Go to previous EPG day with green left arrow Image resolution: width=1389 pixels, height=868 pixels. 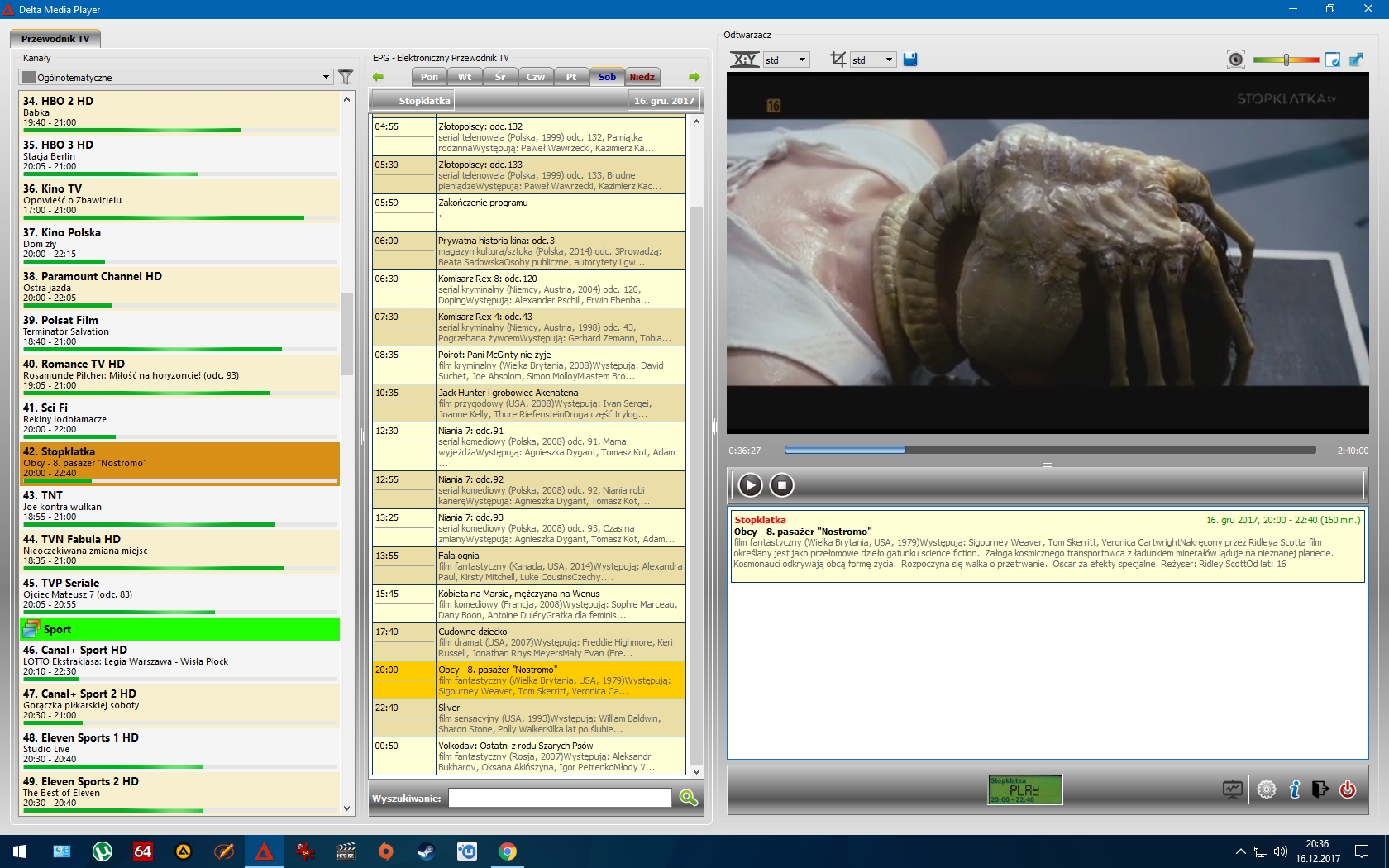(x=379, y=77)
